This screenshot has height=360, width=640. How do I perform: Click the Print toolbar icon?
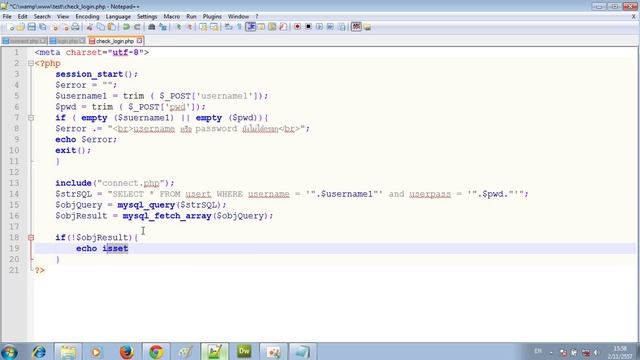[x=76, y=27]
